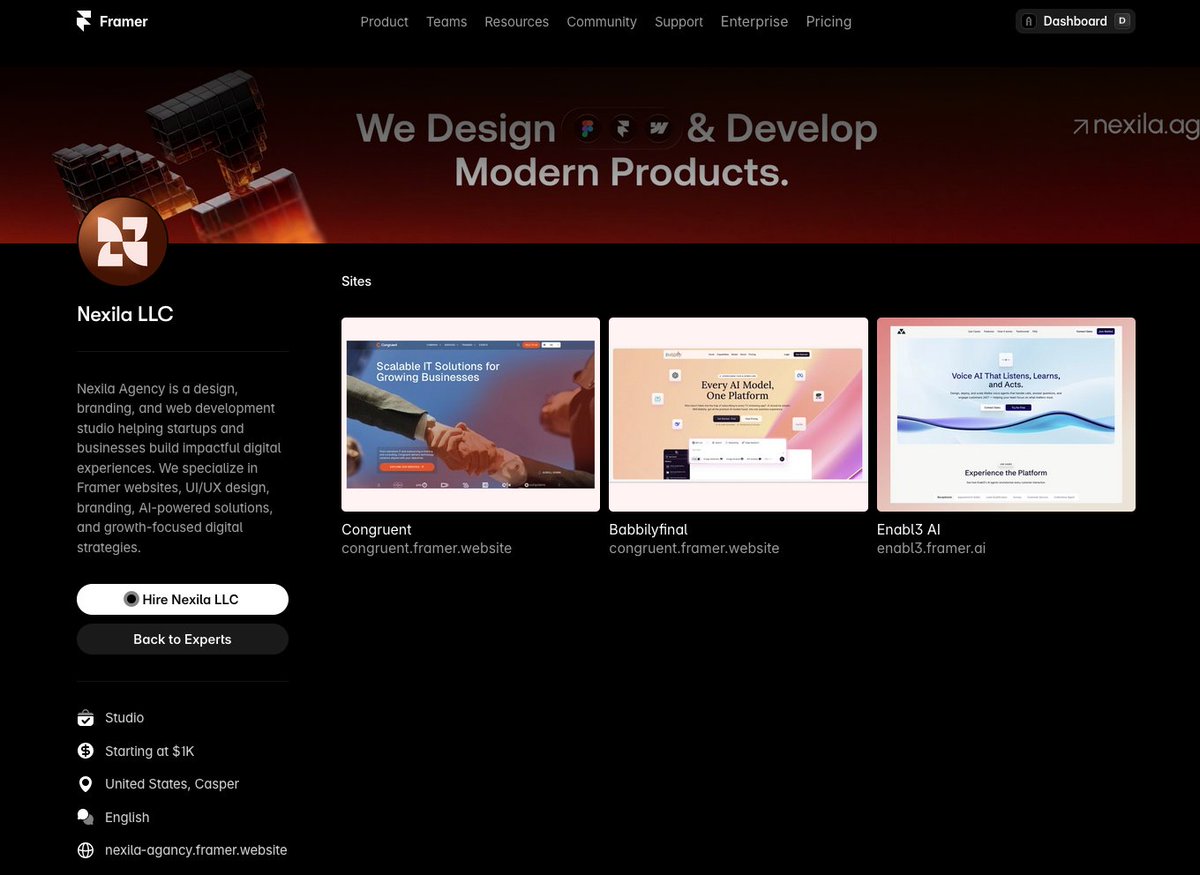Open the Teams menu

446,21
